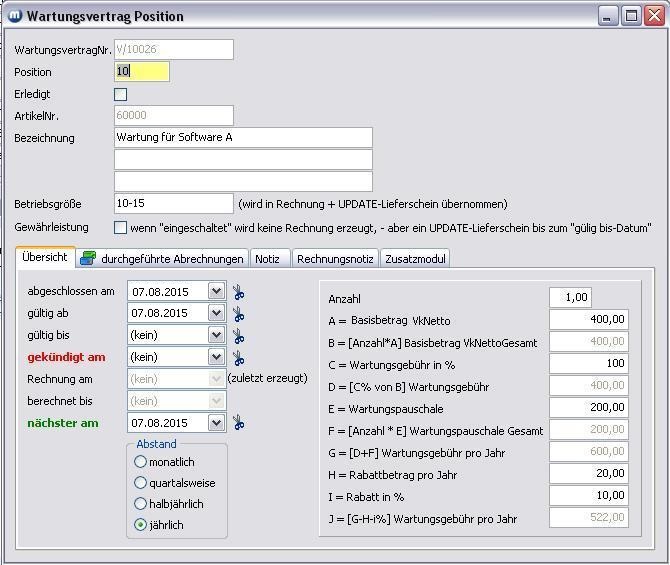The height and width of the screenshot is (565, 670).
Task: Open the abgeschlossen am date dropdown
Action: 216,291
